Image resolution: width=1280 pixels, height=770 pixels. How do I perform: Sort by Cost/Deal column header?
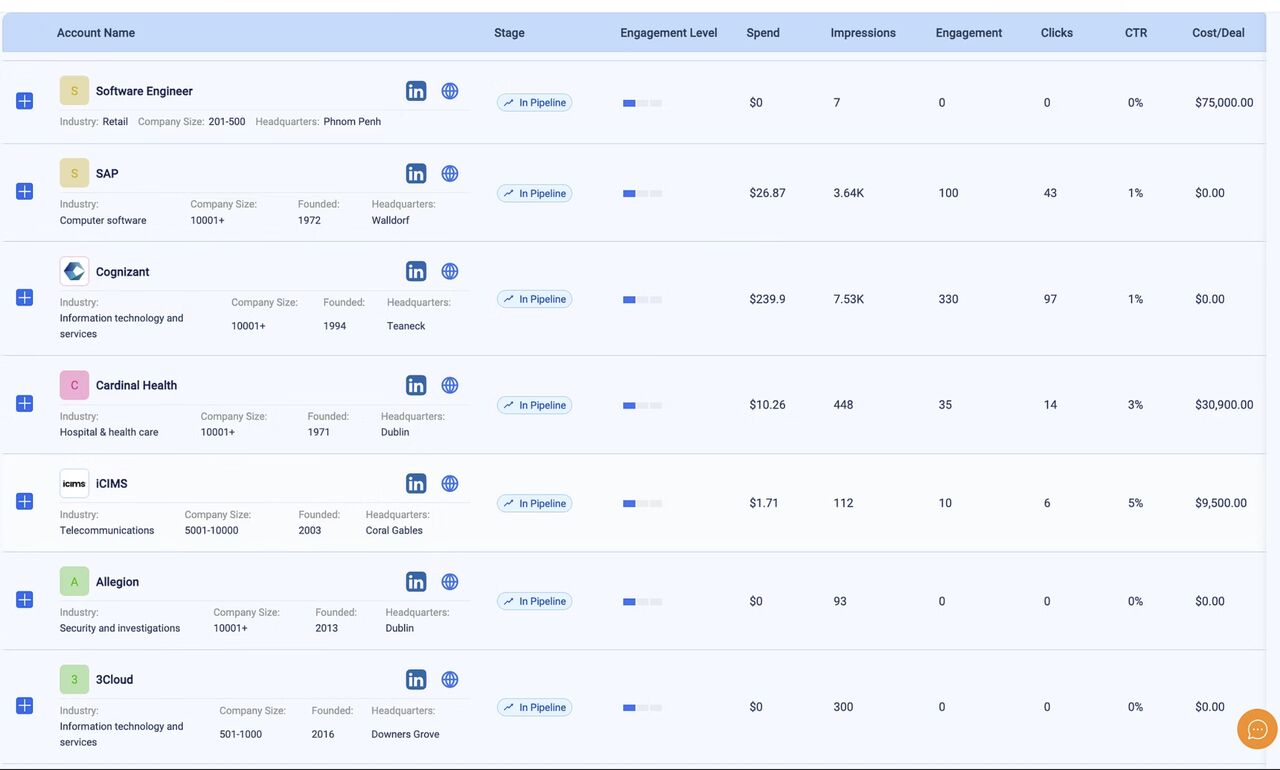click(1218, 33)
